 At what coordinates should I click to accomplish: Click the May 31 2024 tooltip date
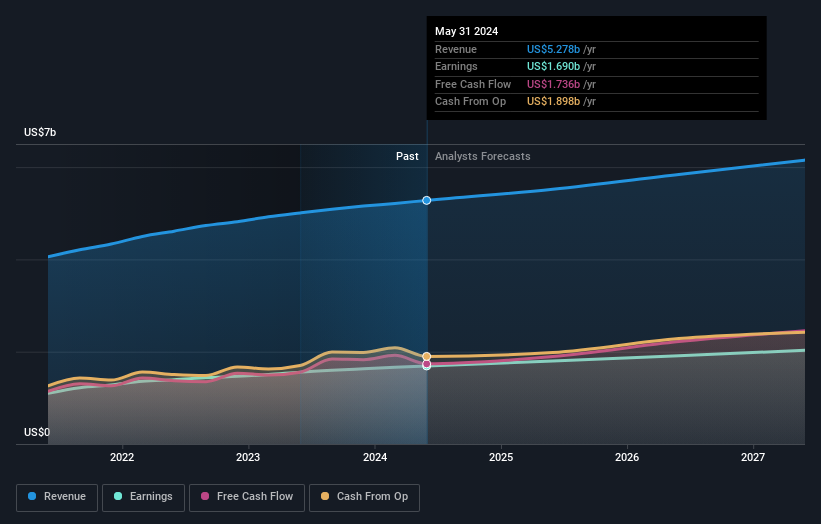coord(467,31)
